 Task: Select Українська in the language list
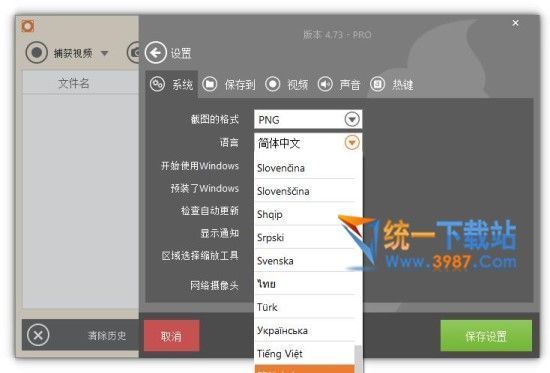305,330
